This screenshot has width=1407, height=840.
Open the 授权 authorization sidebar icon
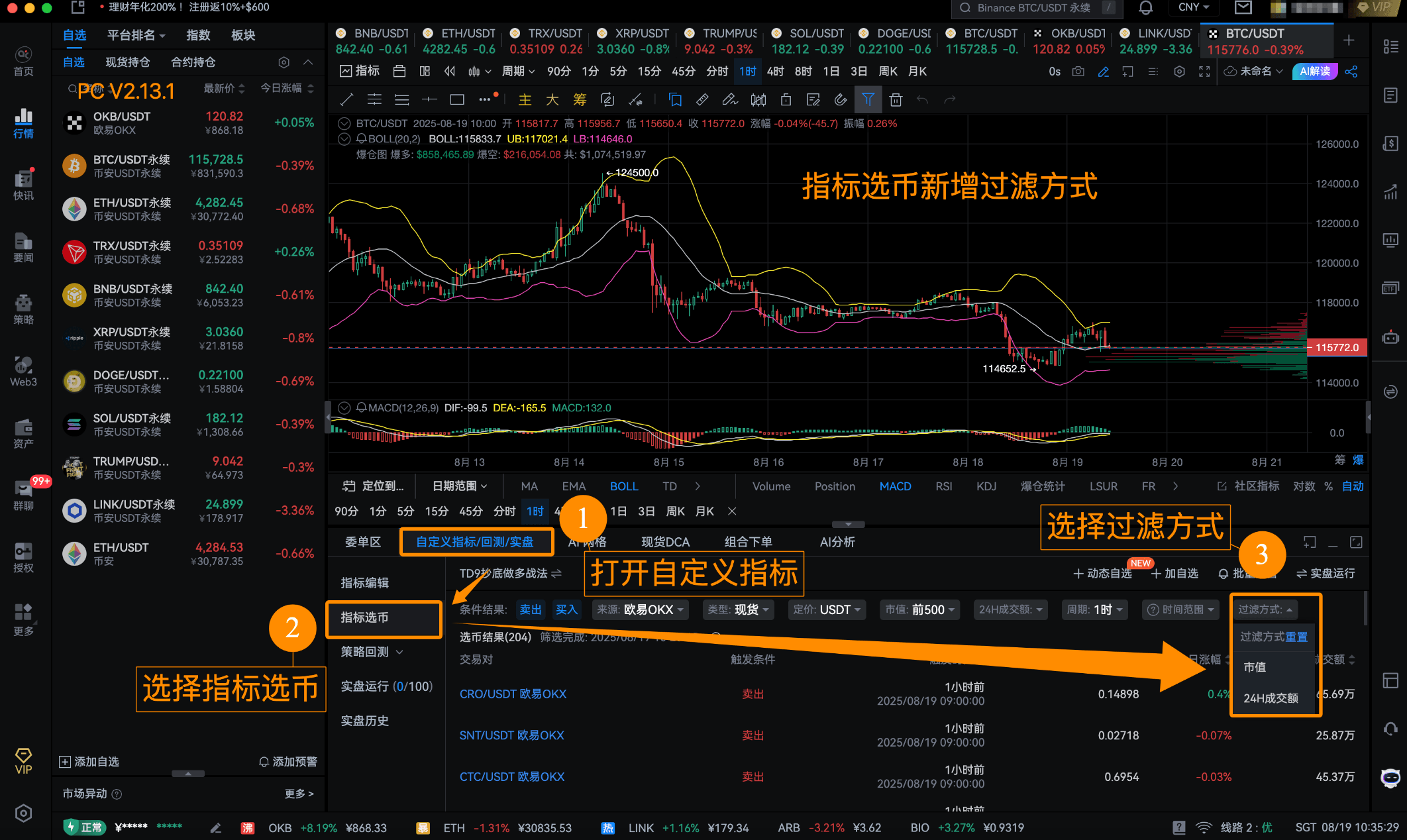coord(24,558)
